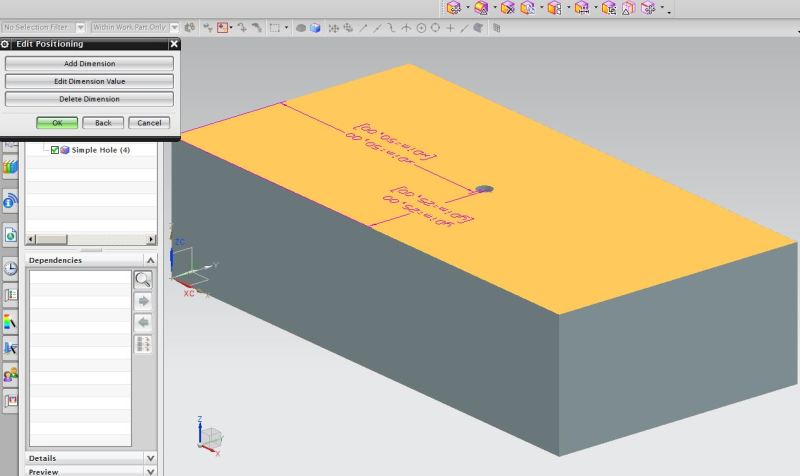800x476 pixels.
Task: Open dropdown beside linear dimension cube icon
Action: pos(595,7)
